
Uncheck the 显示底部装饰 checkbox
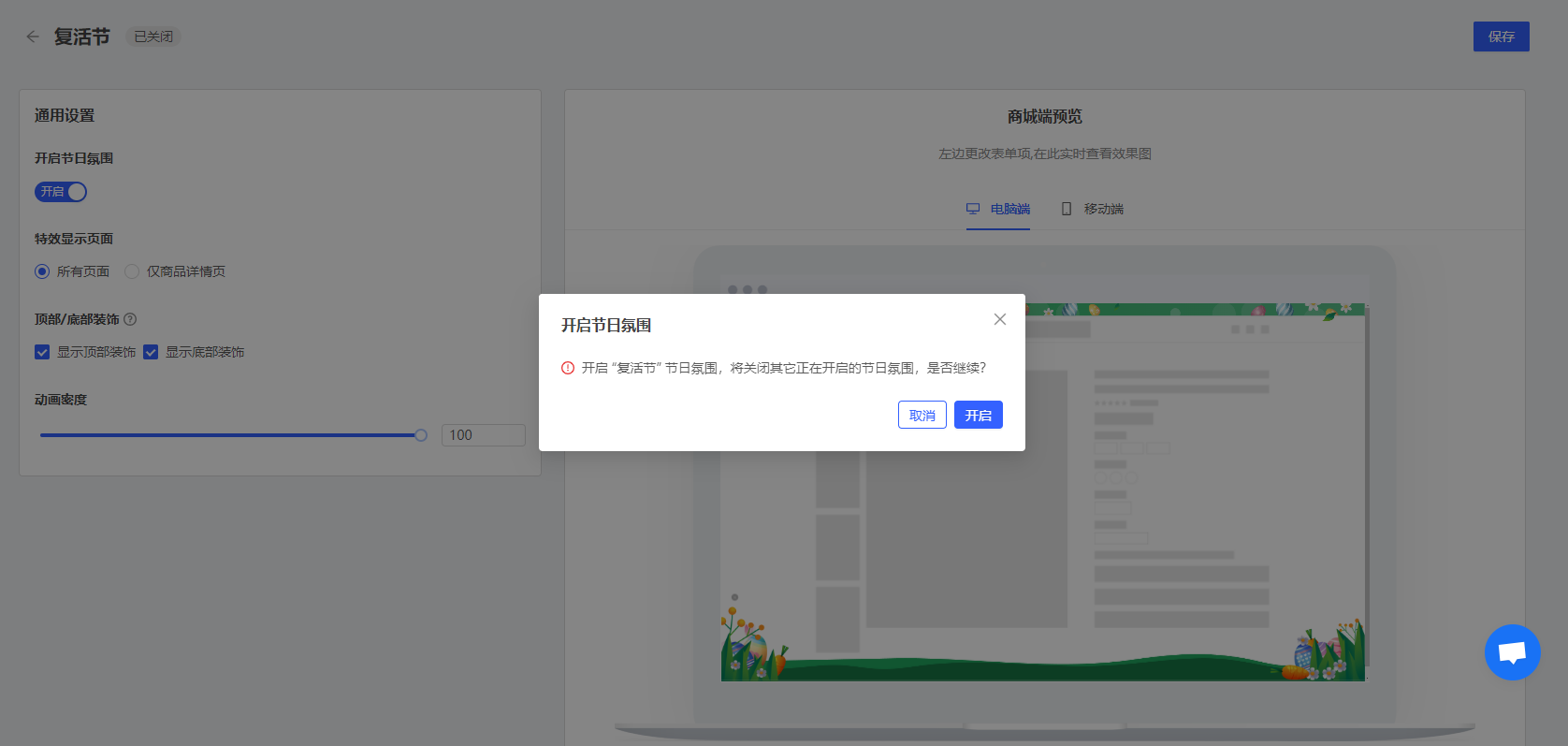(151, 352)
